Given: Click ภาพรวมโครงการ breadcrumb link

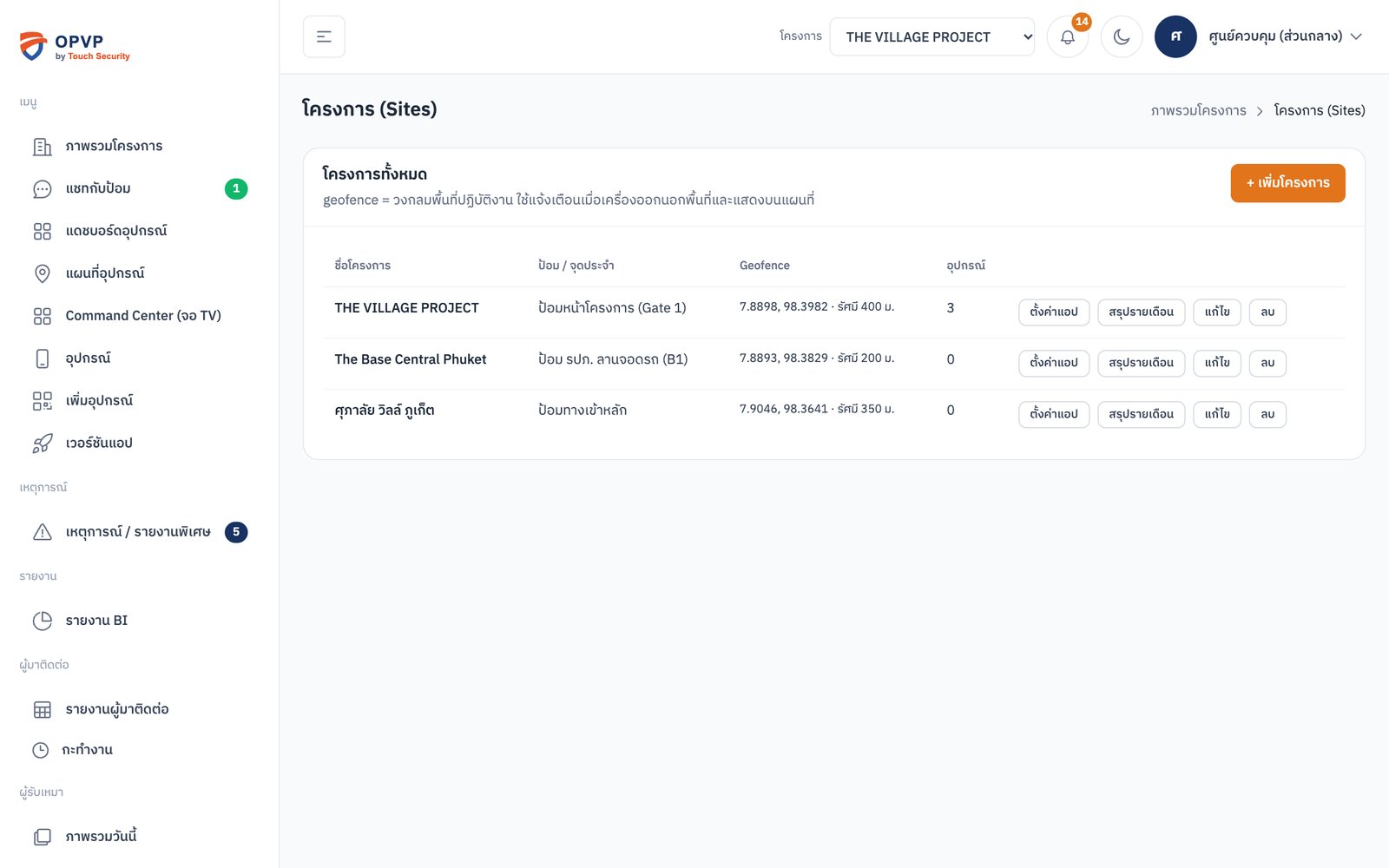Looking at the screenshot, I should (x=1198, y=110).
